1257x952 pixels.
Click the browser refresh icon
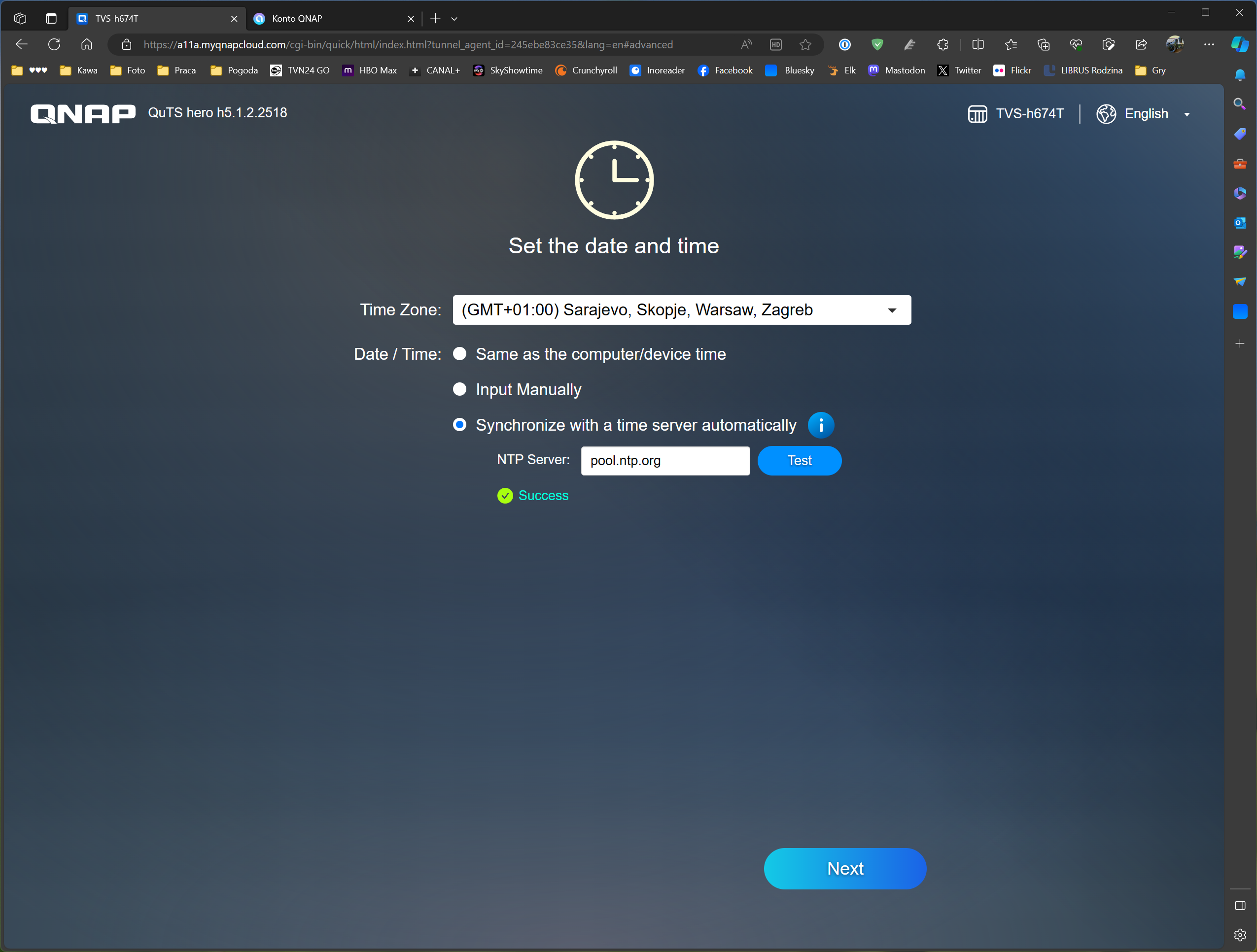tap(54, 44)
